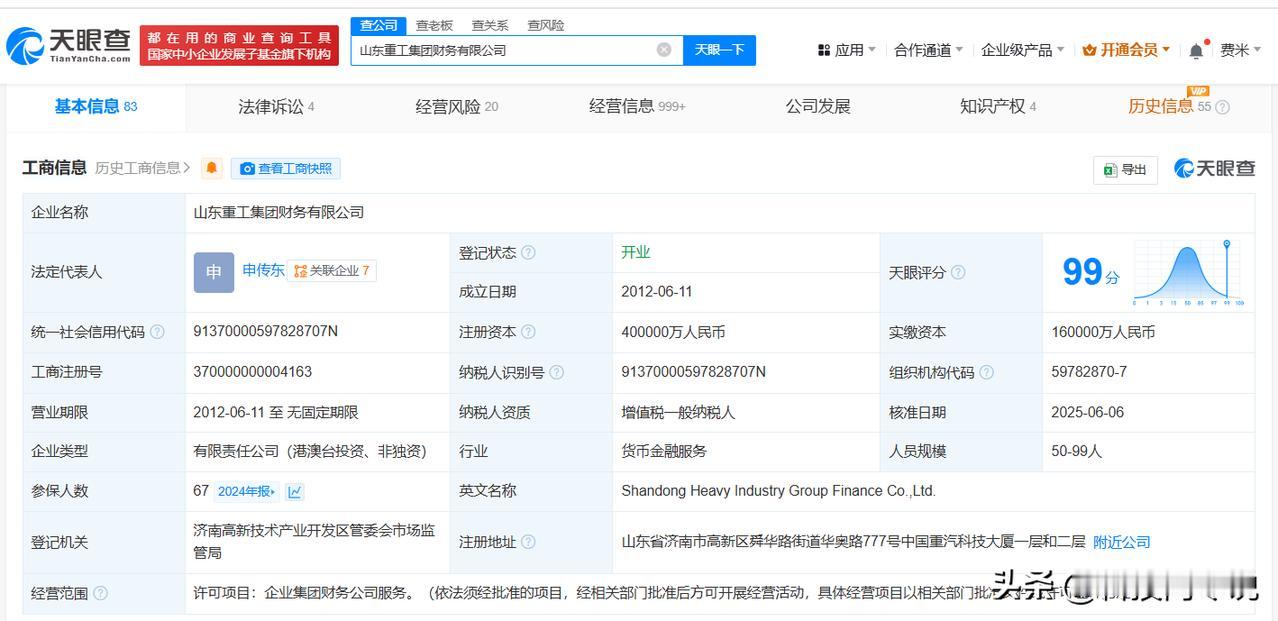Expand the 企业级产品 dropdown
Image resolution: width=1278 pixels, height=621 pixels.
(1022, 50)
